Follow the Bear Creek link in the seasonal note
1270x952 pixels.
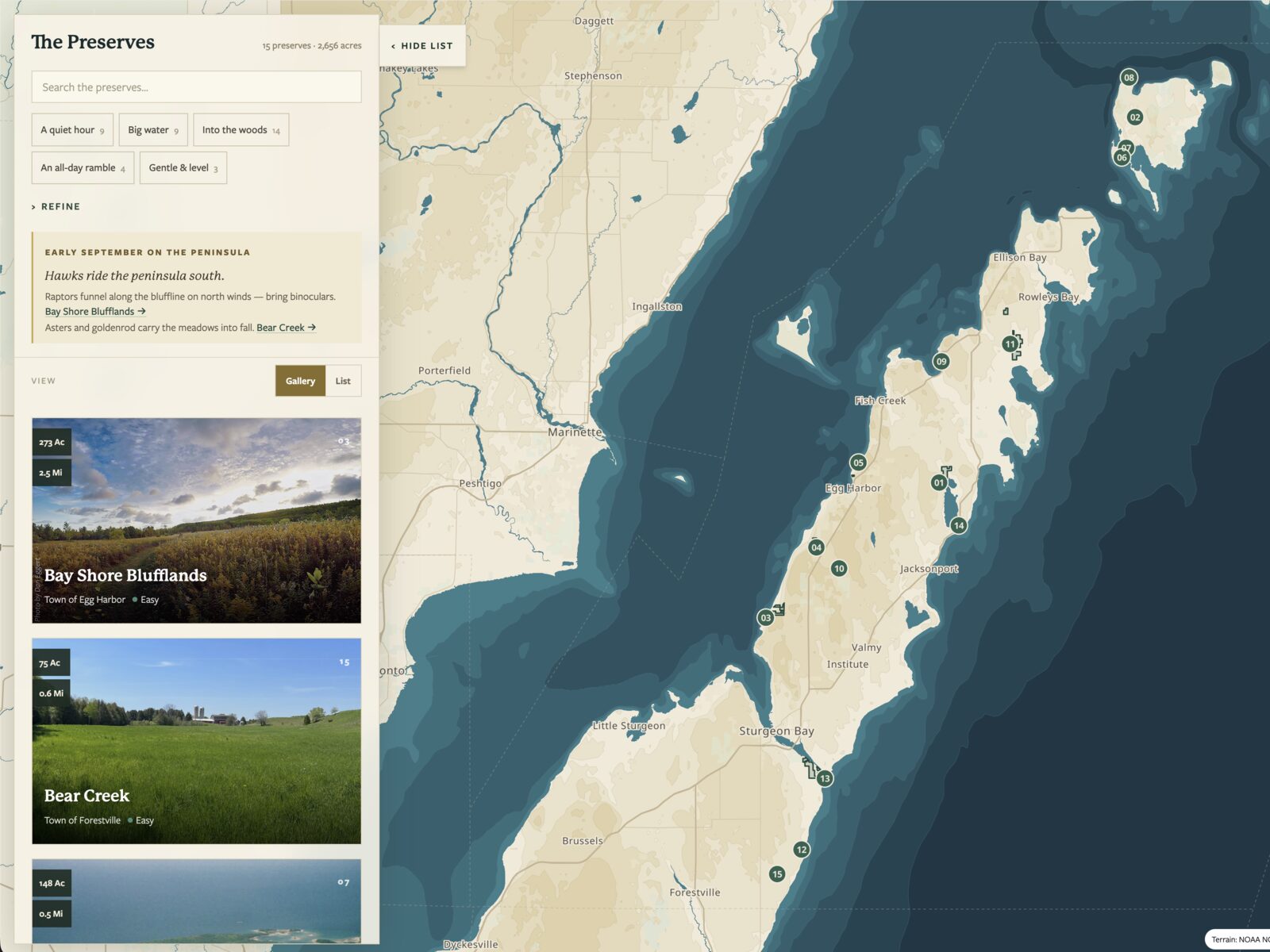point(286,328)
